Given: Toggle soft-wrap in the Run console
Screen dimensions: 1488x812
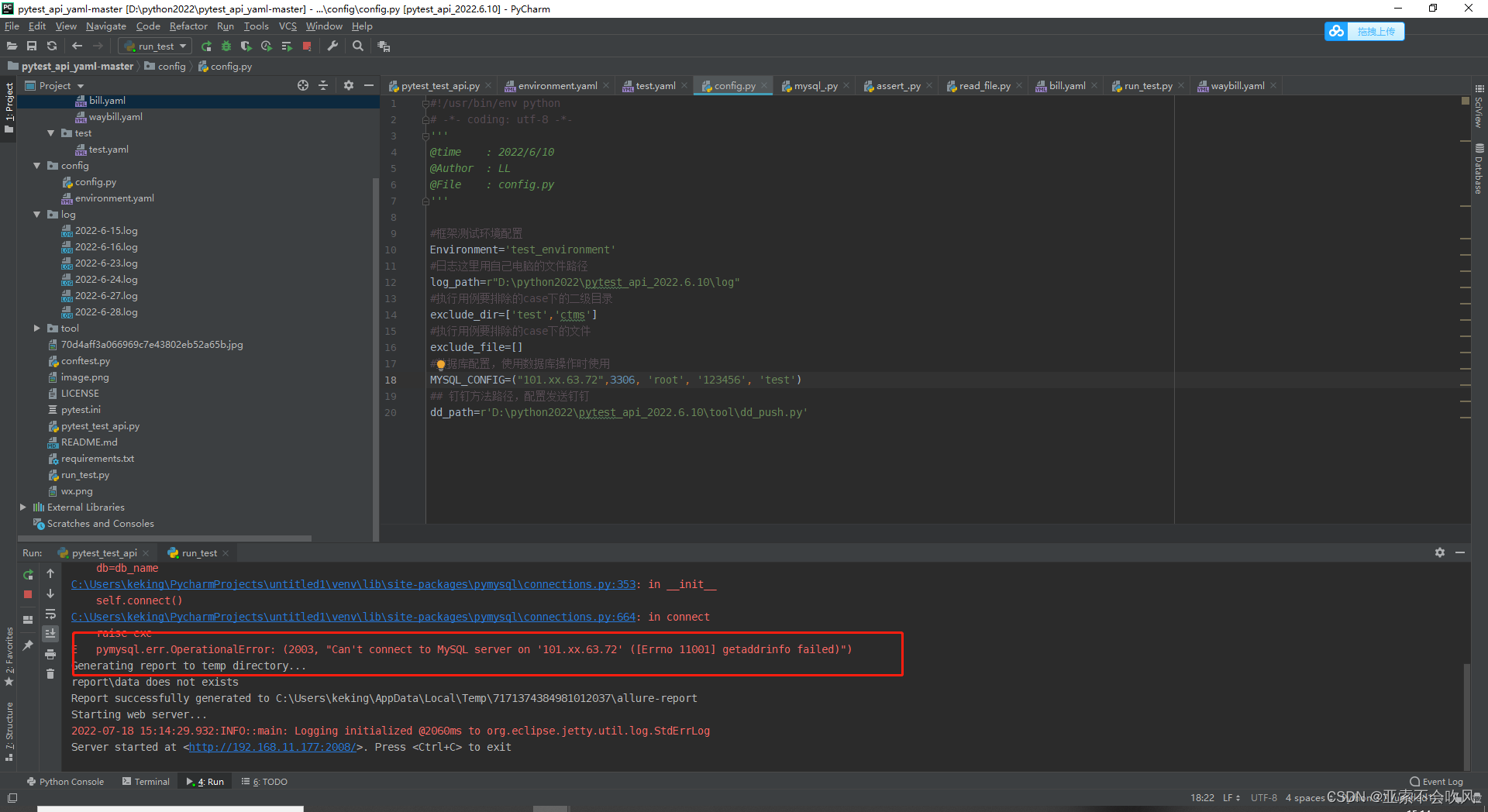Looking at the screenshot, I should 50,614.
